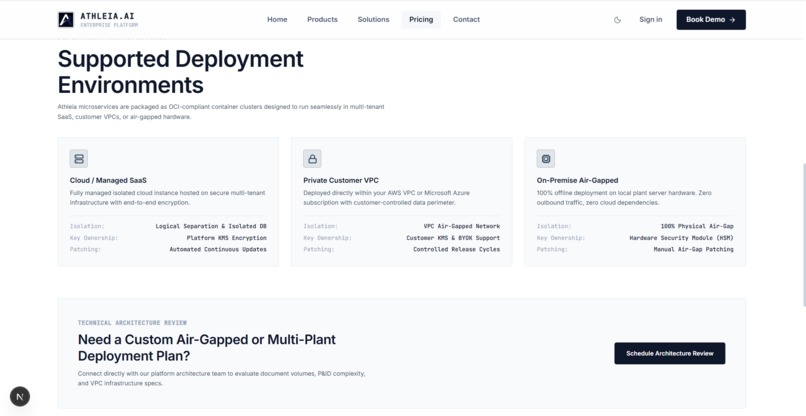
Task: Click the Book Demo button
Action: pos(711,20)
